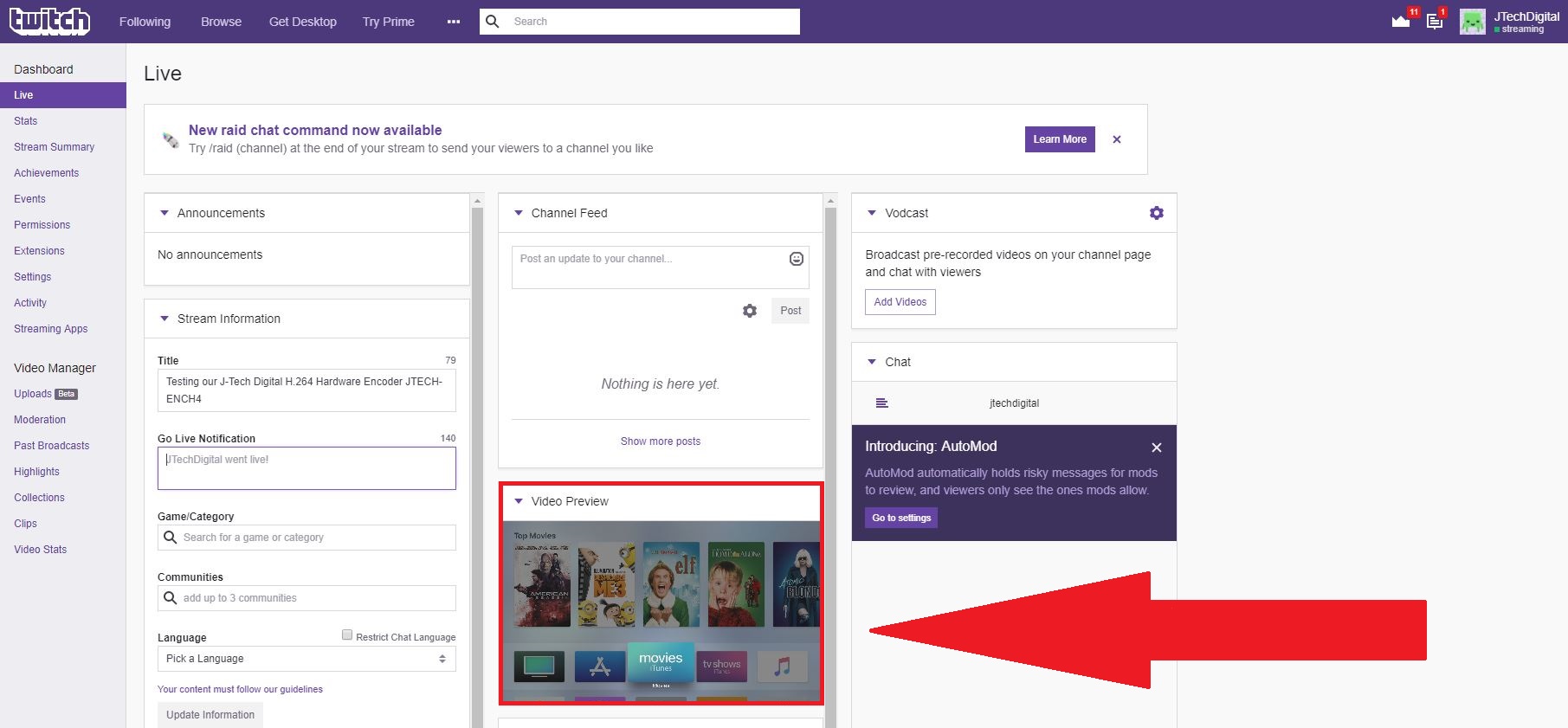Click Go to settings for AutoMod
Image resolution: width=1568 pixels, height=728 pixels.
(x=901, y=518)
